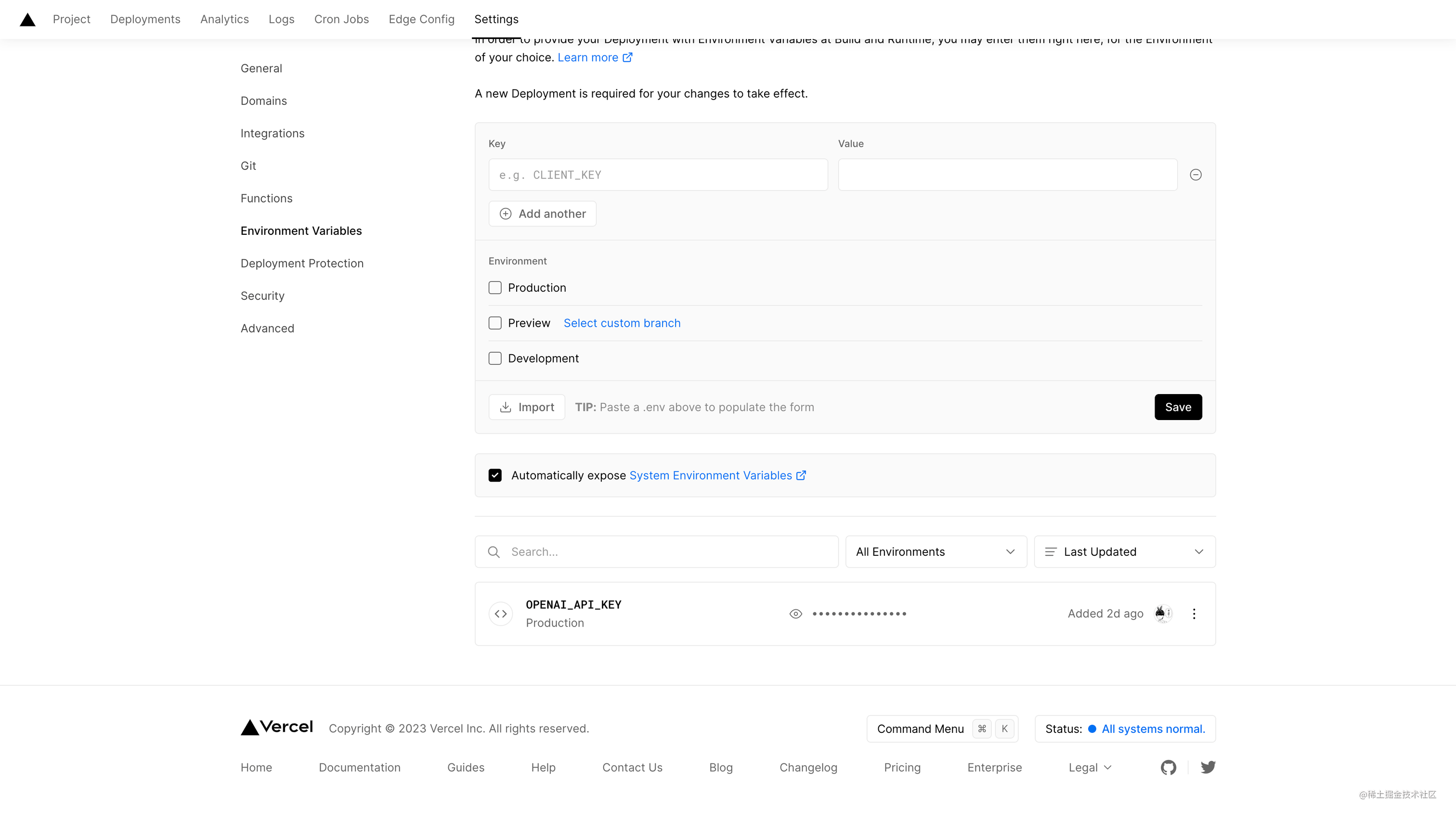This screenshot has width=1456, height=819.
Task: Open Functions settings in the sidebar
Action: (x=266, y=198)
